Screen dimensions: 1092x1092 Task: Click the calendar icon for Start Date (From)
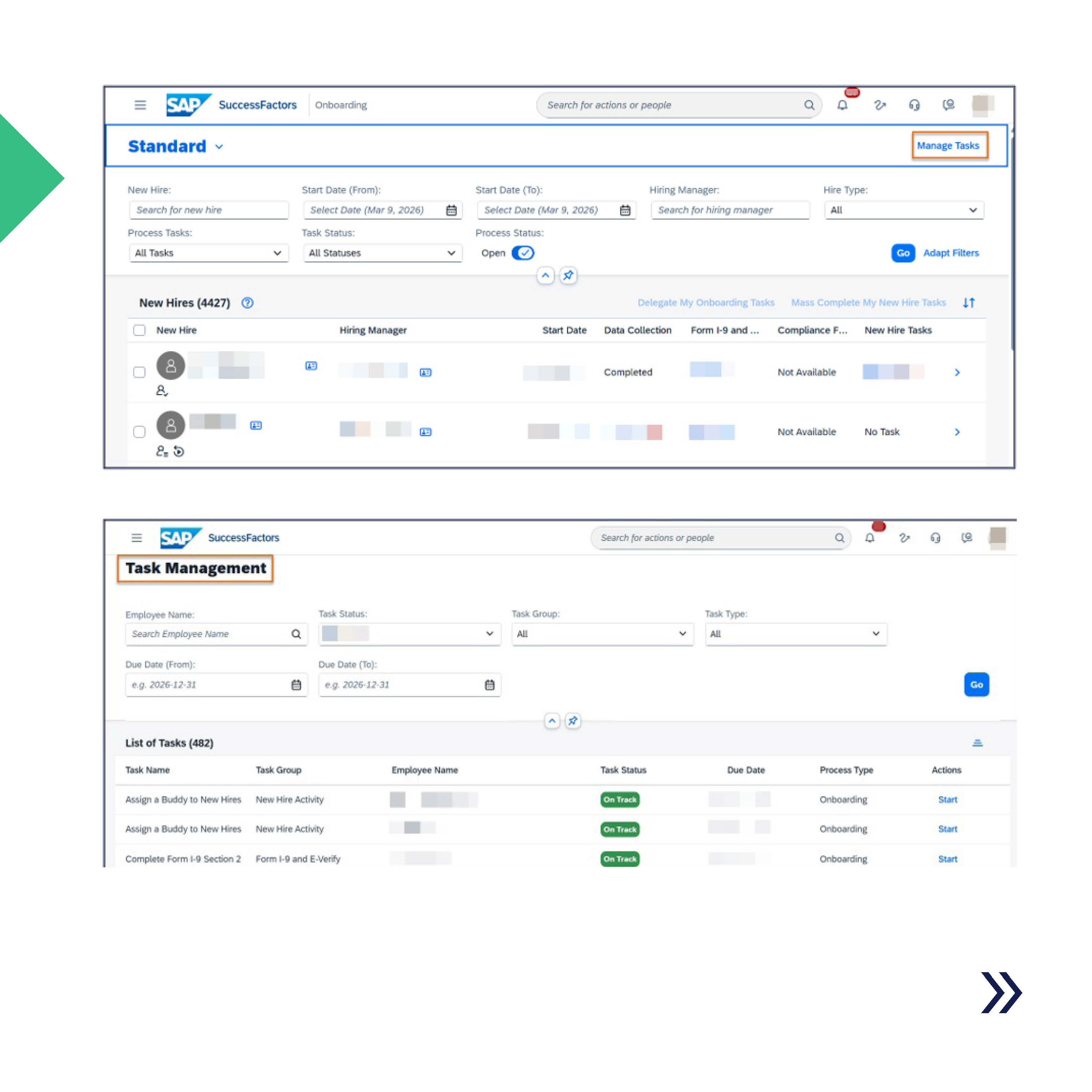tap(451, 210)
